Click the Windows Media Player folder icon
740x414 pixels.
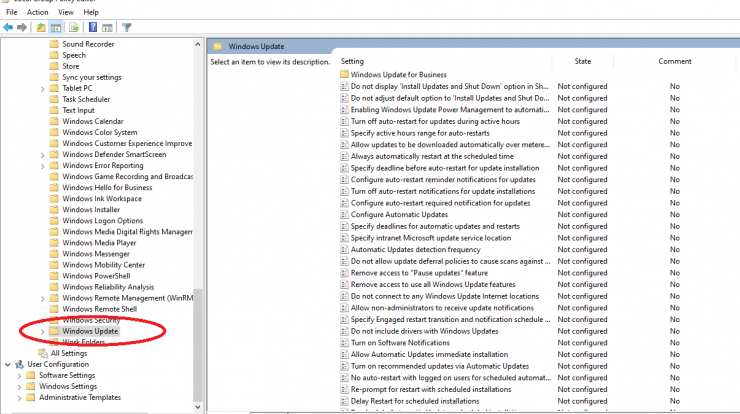click(x=54, y=243)
